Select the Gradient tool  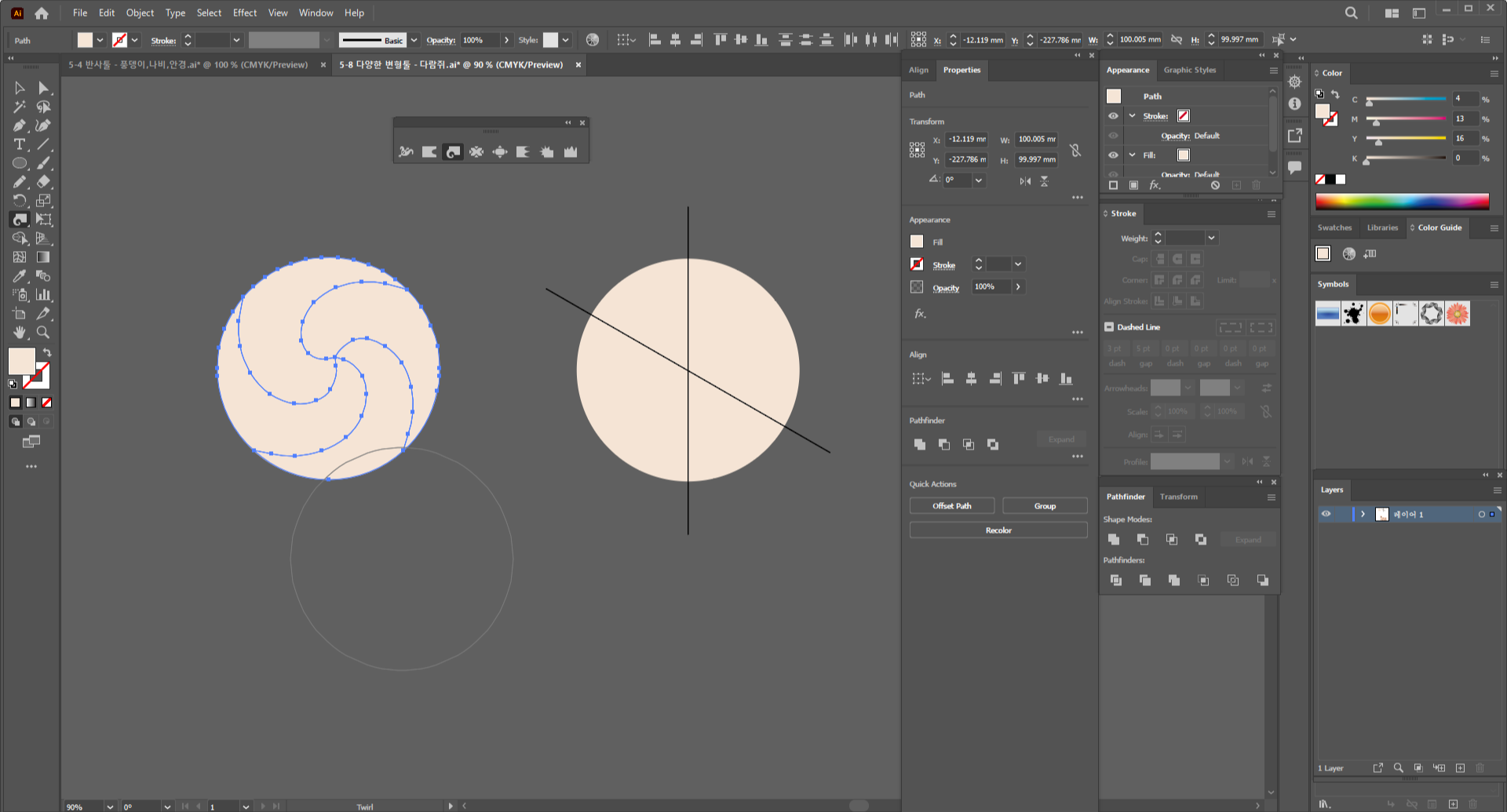pyautogui.click(x=44, y=257)
